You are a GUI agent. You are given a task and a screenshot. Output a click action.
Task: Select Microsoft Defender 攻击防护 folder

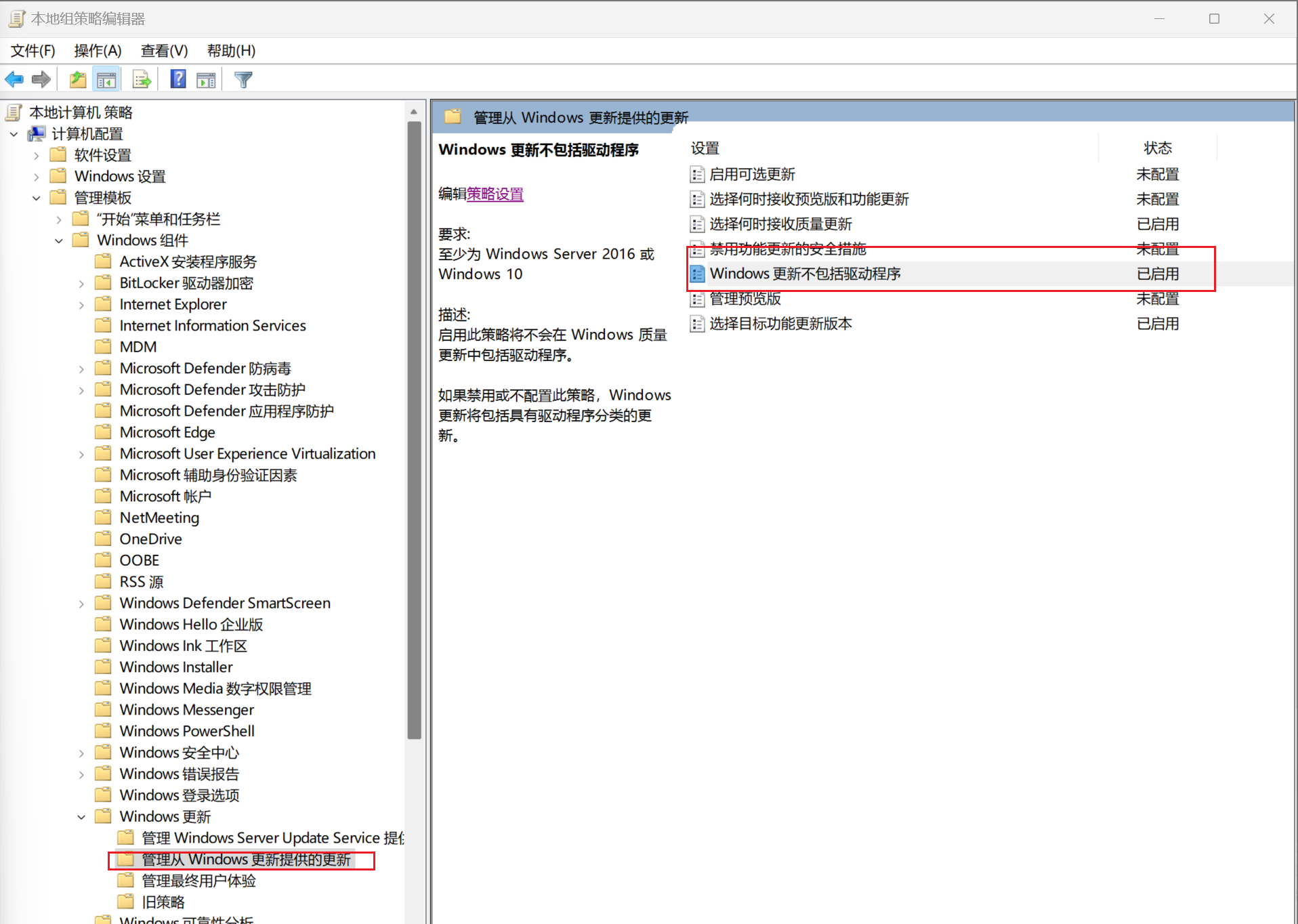212,390
